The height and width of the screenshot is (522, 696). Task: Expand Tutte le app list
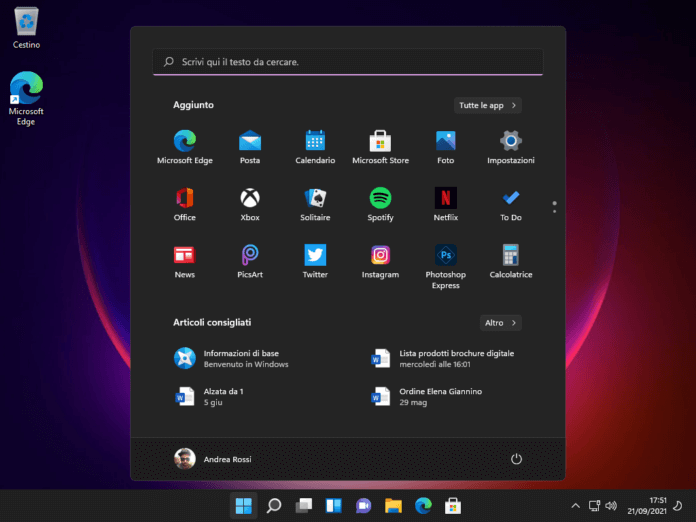coord(487,105)
